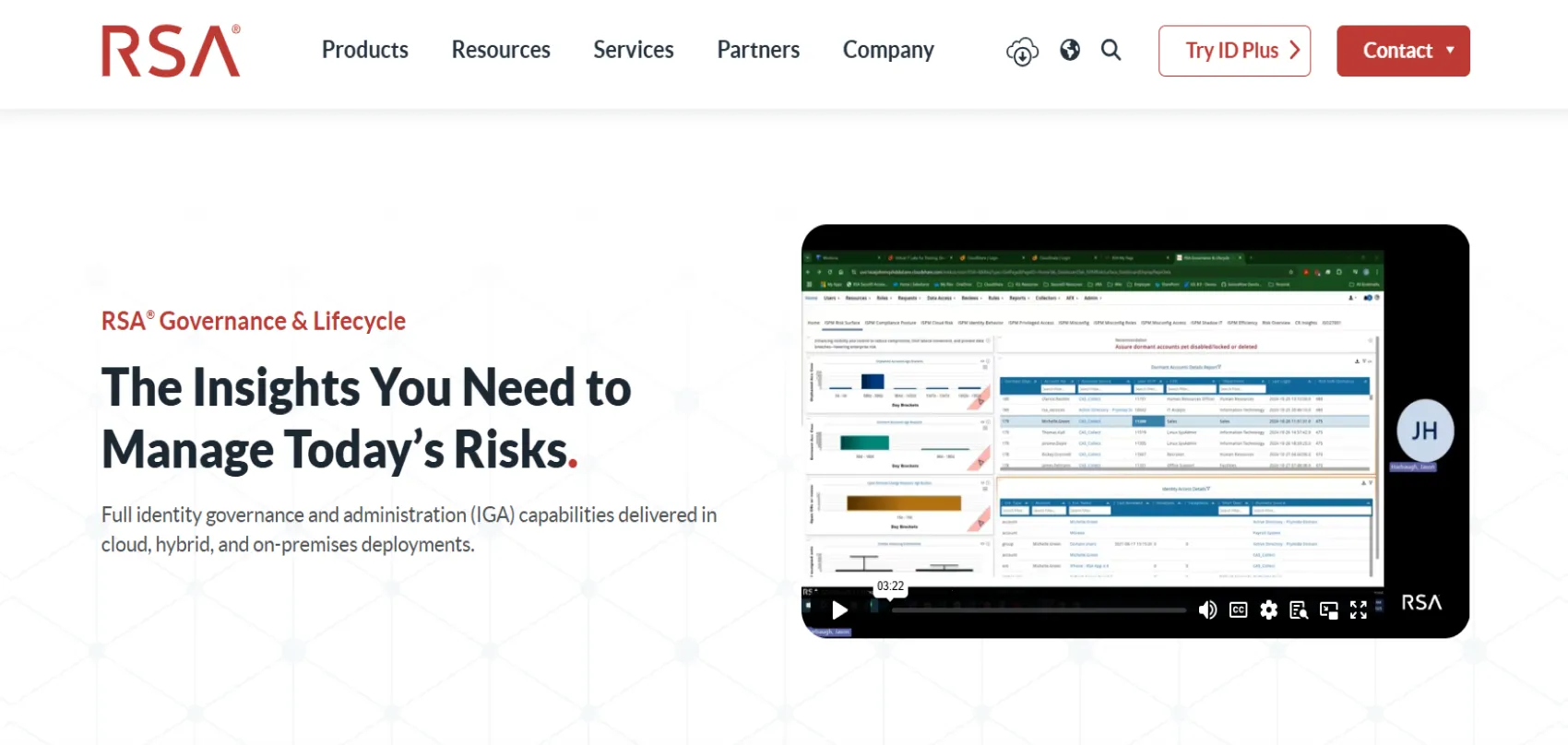The width and height of the screenshot is (1568, 745).
Task: Open the Services menu
Action: (x=634, y=50)
